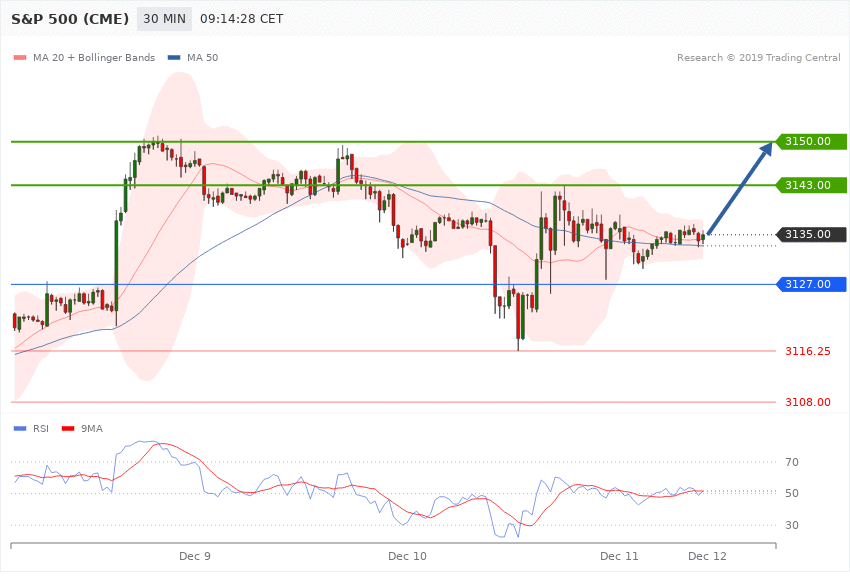Viewport: 850px width, 576px height.
Task: Click the 3116.25 red support label
Action: [808, 352]
